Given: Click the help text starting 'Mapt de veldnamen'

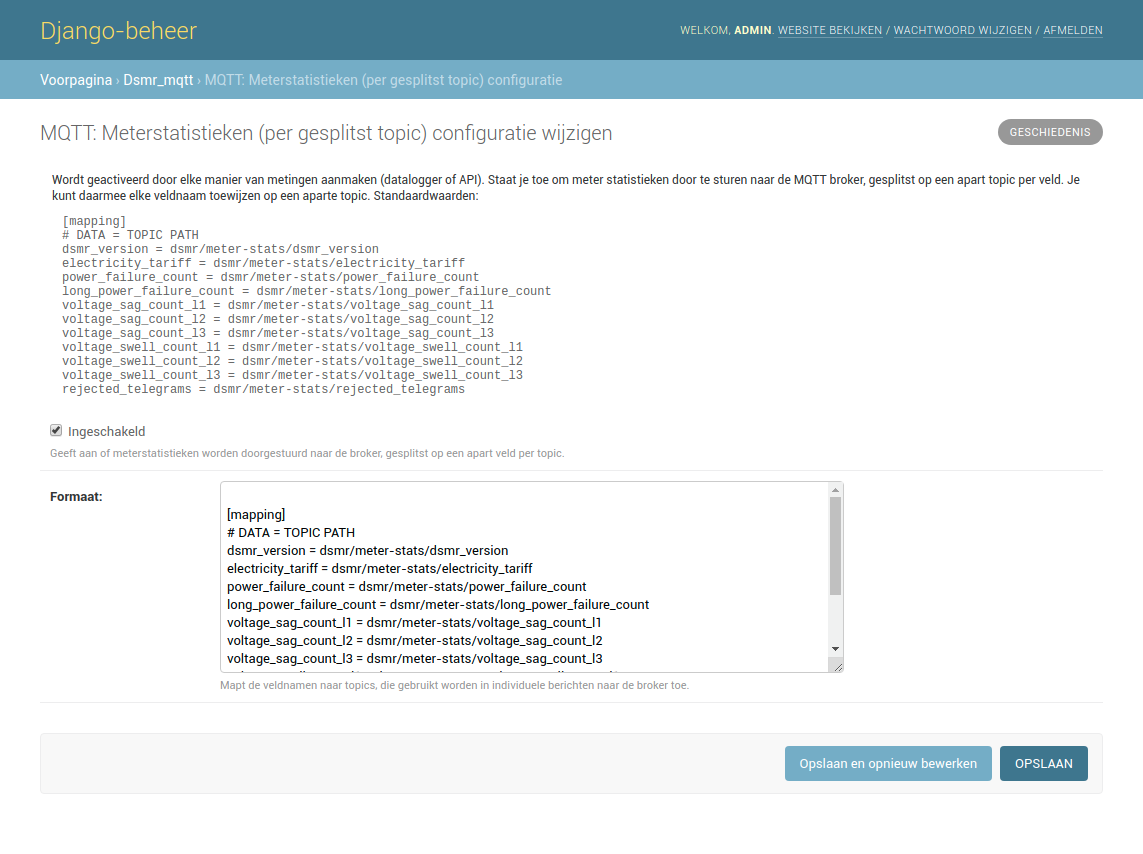Looking at the screenshot, I should click(x=454, y=686).
